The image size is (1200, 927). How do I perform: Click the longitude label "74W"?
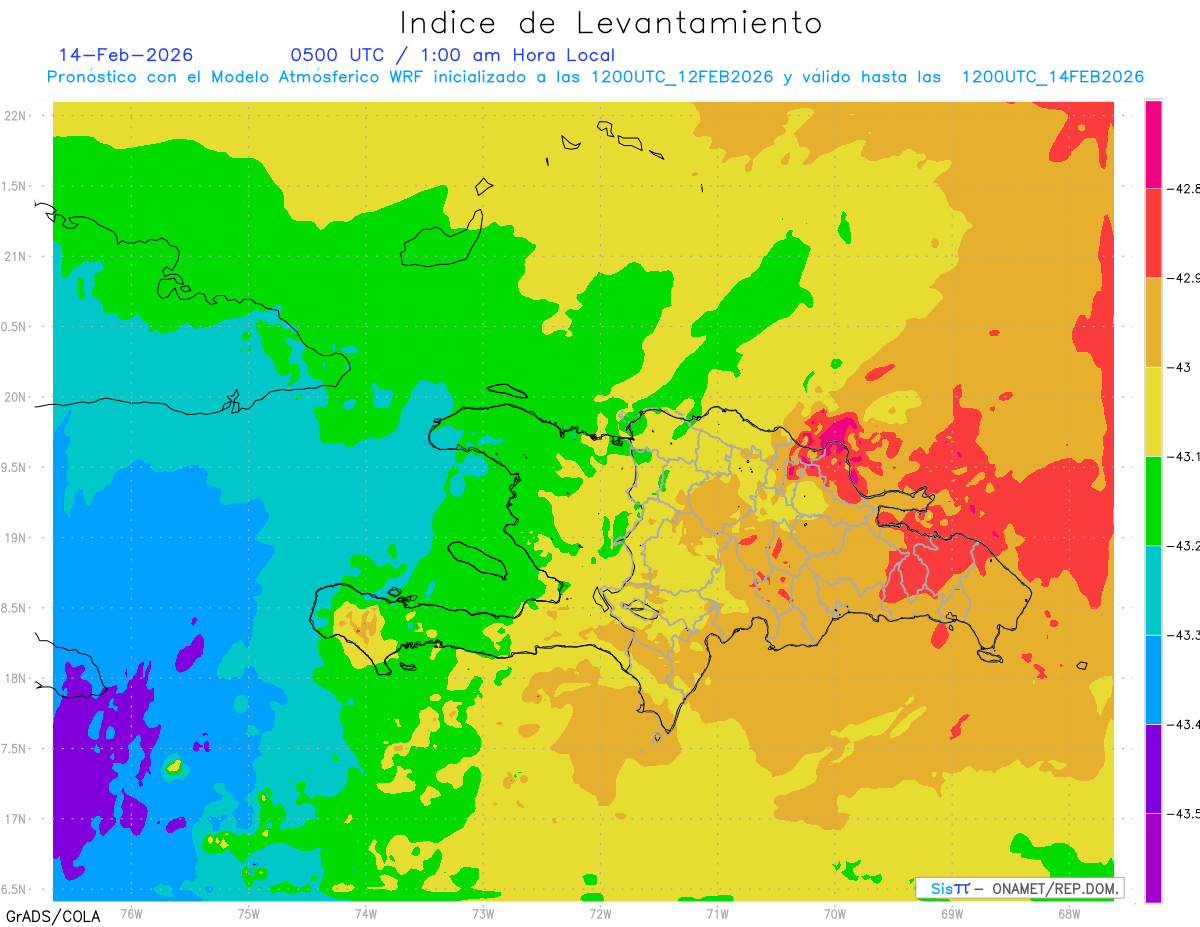point(365,912)
